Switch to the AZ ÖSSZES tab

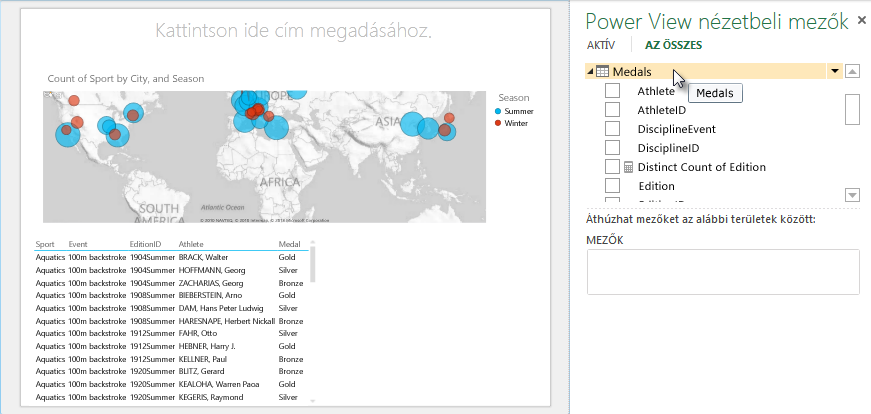tap(673, 45)
